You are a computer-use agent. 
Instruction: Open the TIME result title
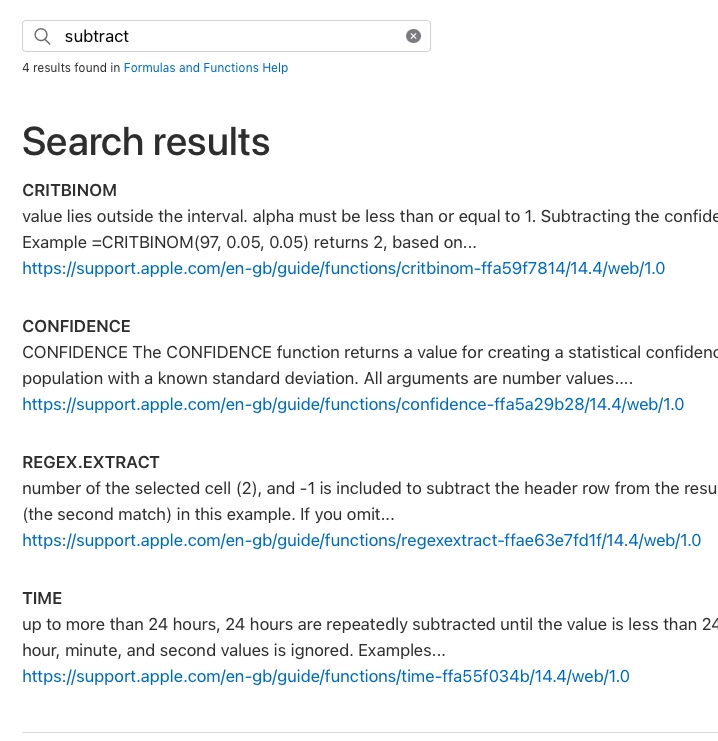pyautogui.click(x=42, y=598)
